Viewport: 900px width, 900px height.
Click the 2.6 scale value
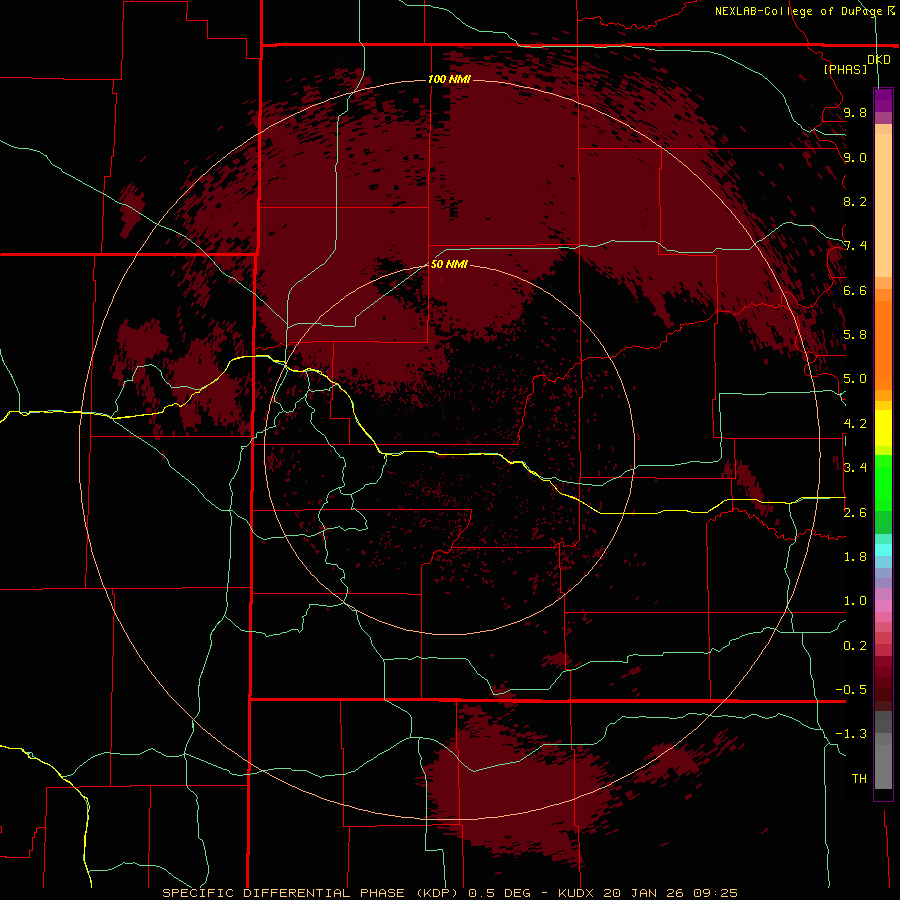coord(855,512)
